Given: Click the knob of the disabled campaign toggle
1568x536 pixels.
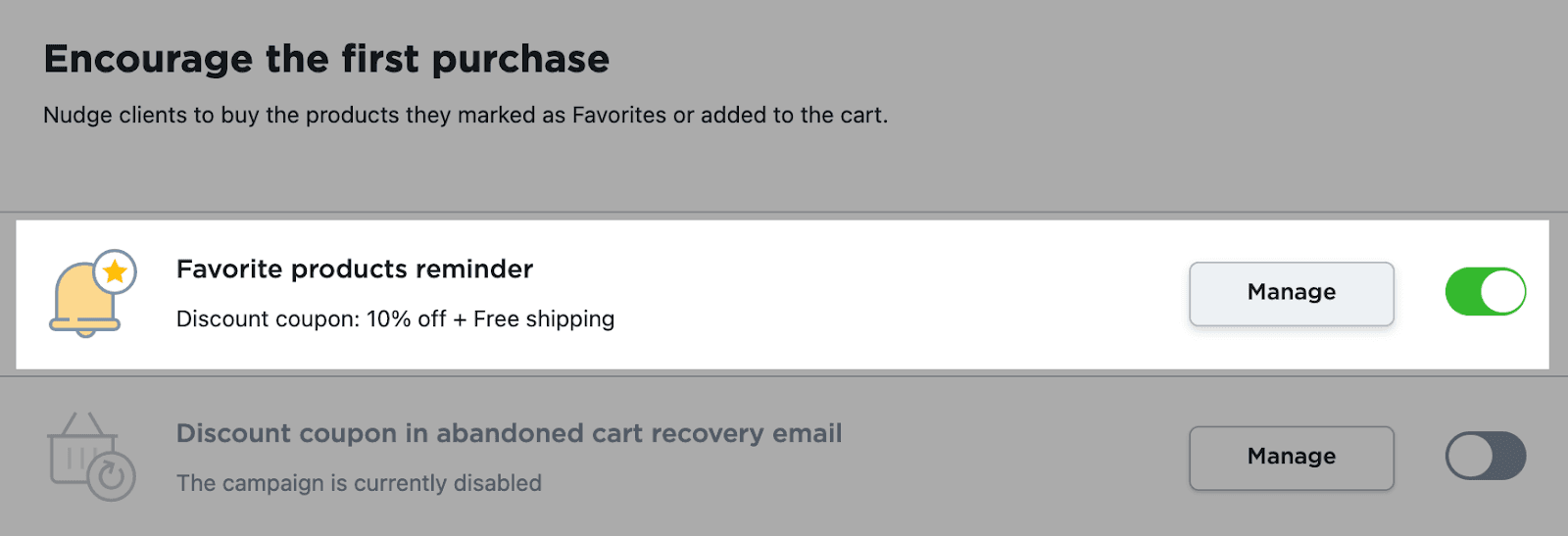Looking at the screenshot, I should click(x=1469, y=457).
